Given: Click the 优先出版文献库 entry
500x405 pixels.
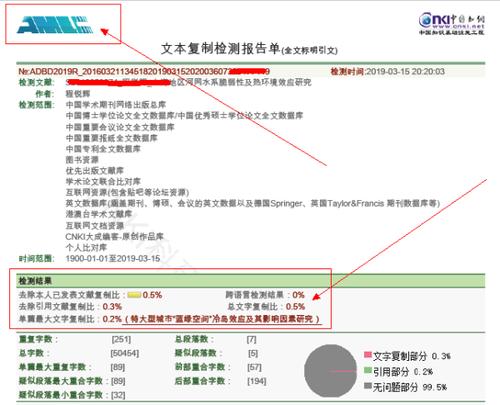Looking at the screenshot, I should click(95, 171).
